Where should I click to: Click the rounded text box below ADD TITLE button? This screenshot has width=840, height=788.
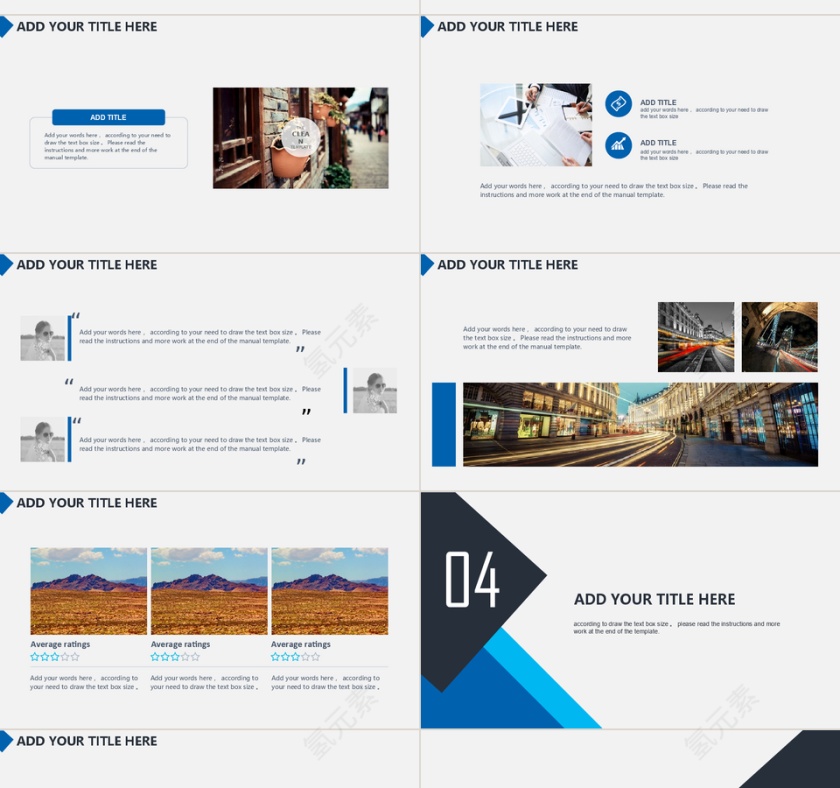pos(108,148)
